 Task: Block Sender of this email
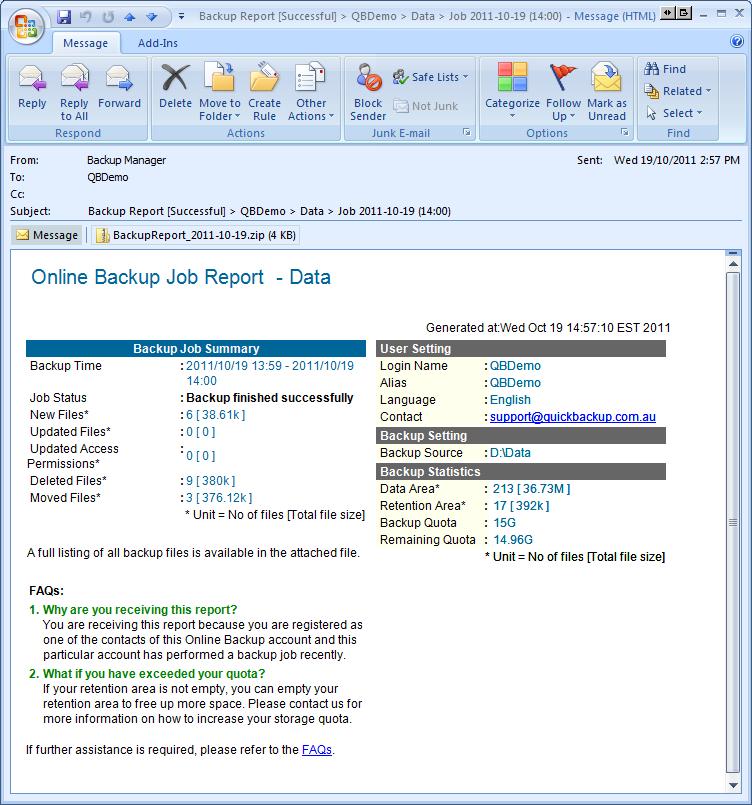pos(368,92)
